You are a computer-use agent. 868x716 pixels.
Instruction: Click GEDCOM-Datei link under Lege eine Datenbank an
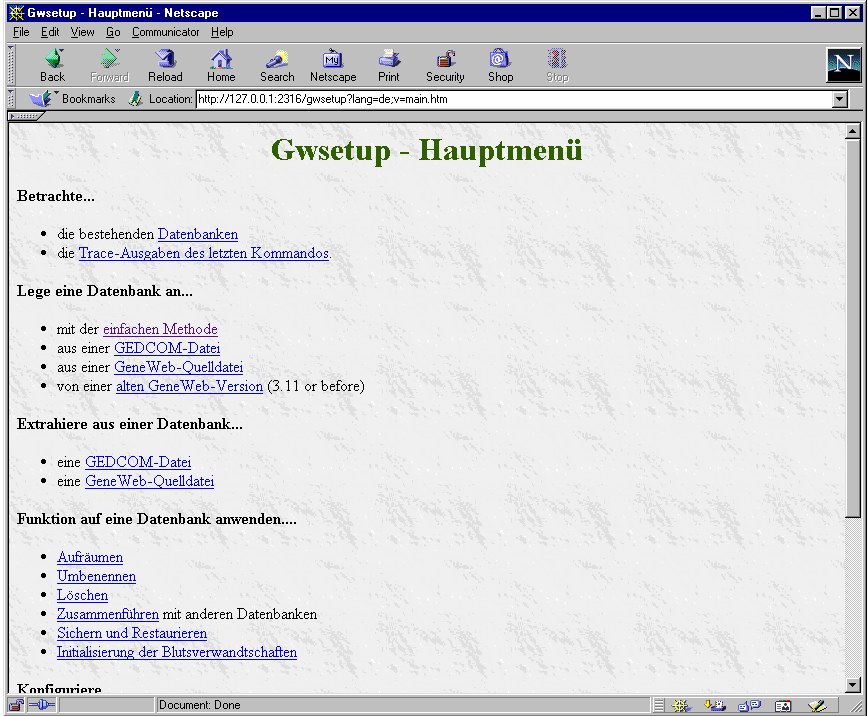[167, 348]
